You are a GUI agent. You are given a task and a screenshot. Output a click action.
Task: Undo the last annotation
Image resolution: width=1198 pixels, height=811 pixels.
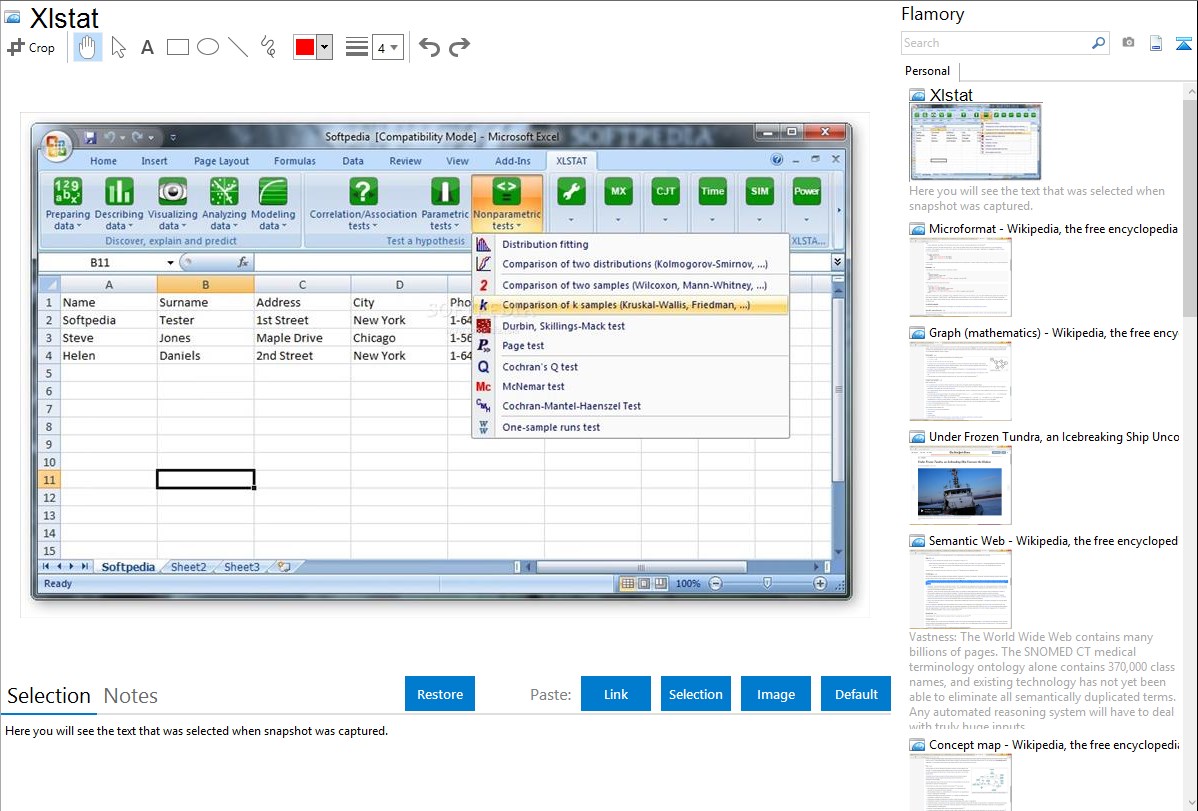coord(429,47)
